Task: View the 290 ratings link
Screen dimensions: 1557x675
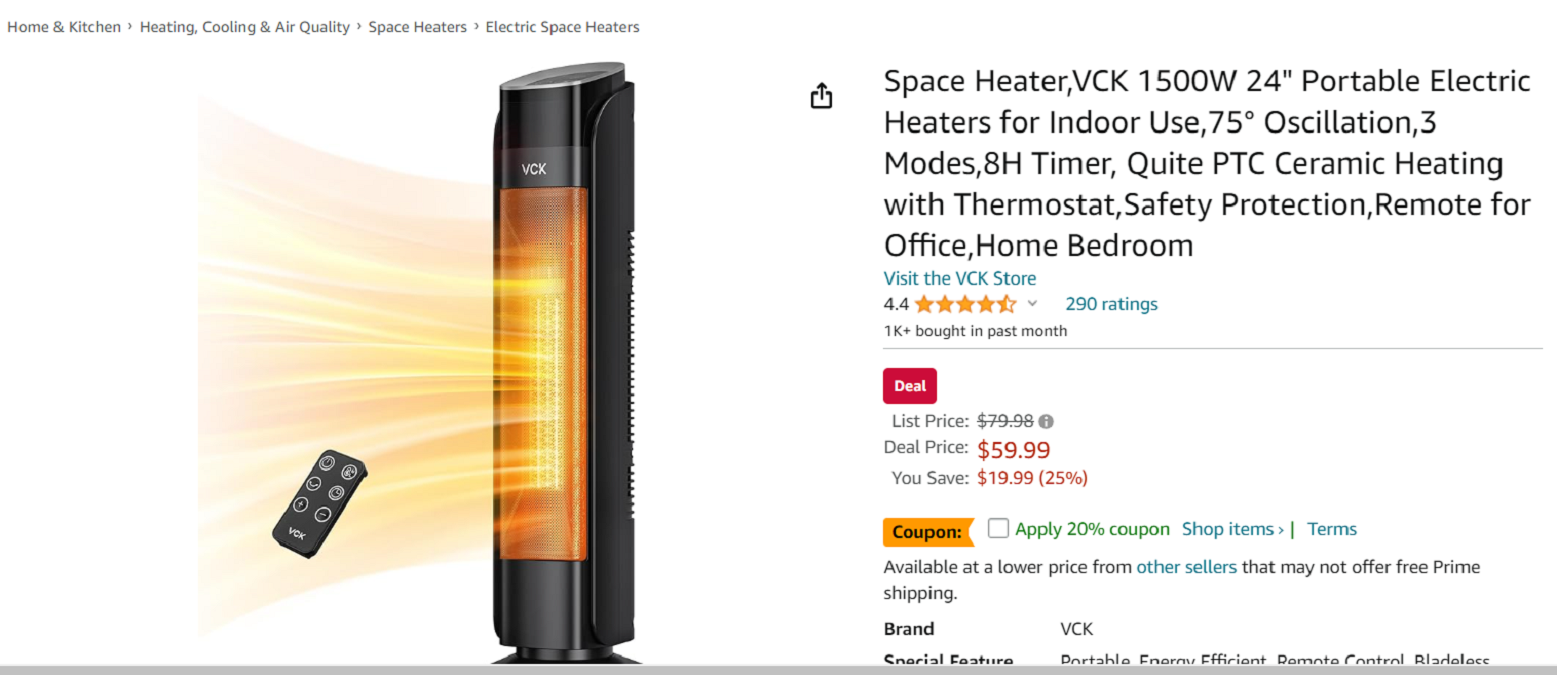Action: [x=1111, y=304]
